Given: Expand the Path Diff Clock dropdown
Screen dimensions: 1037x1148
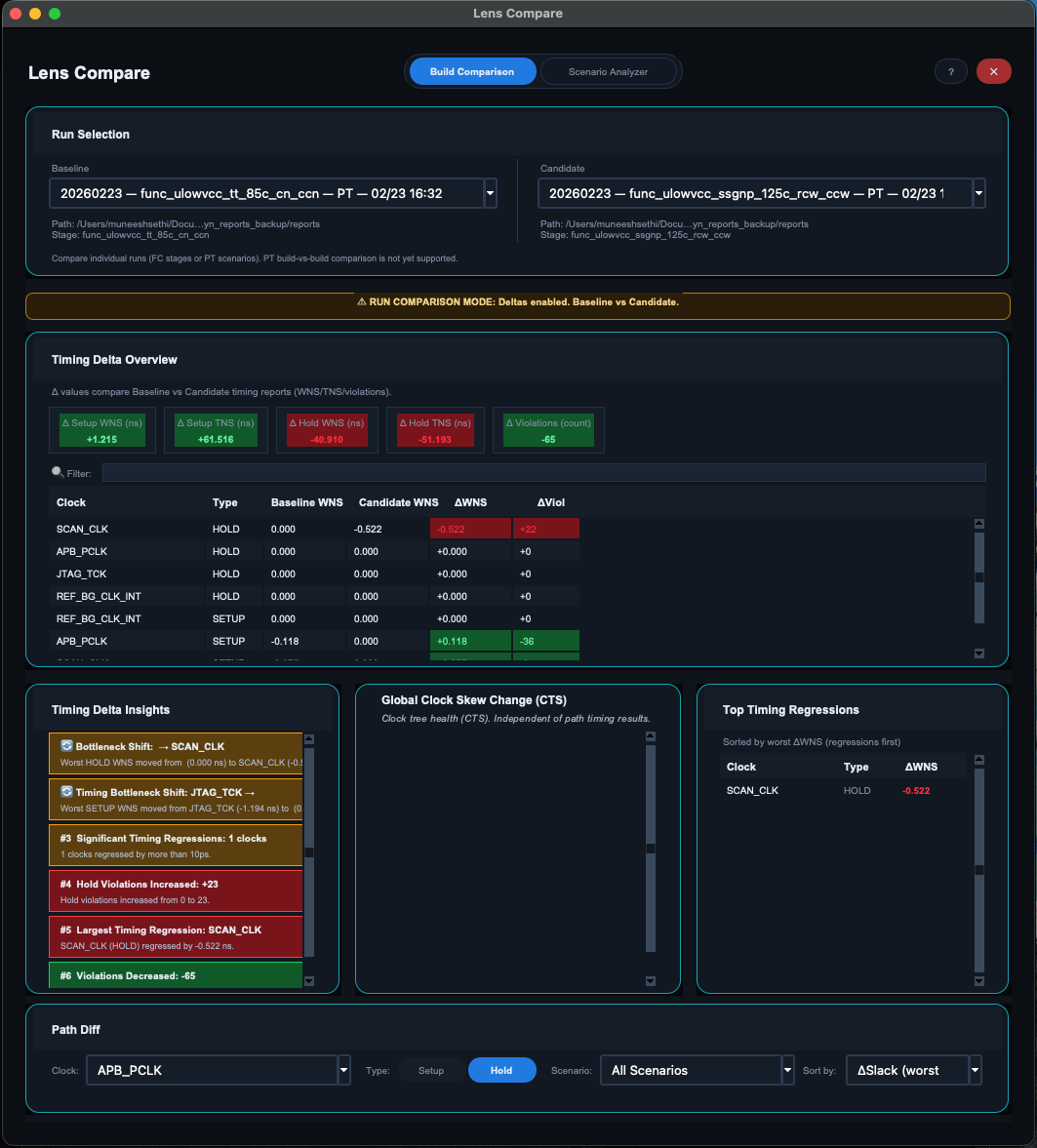Looking at the screenshot, I should coord(343,1070).
